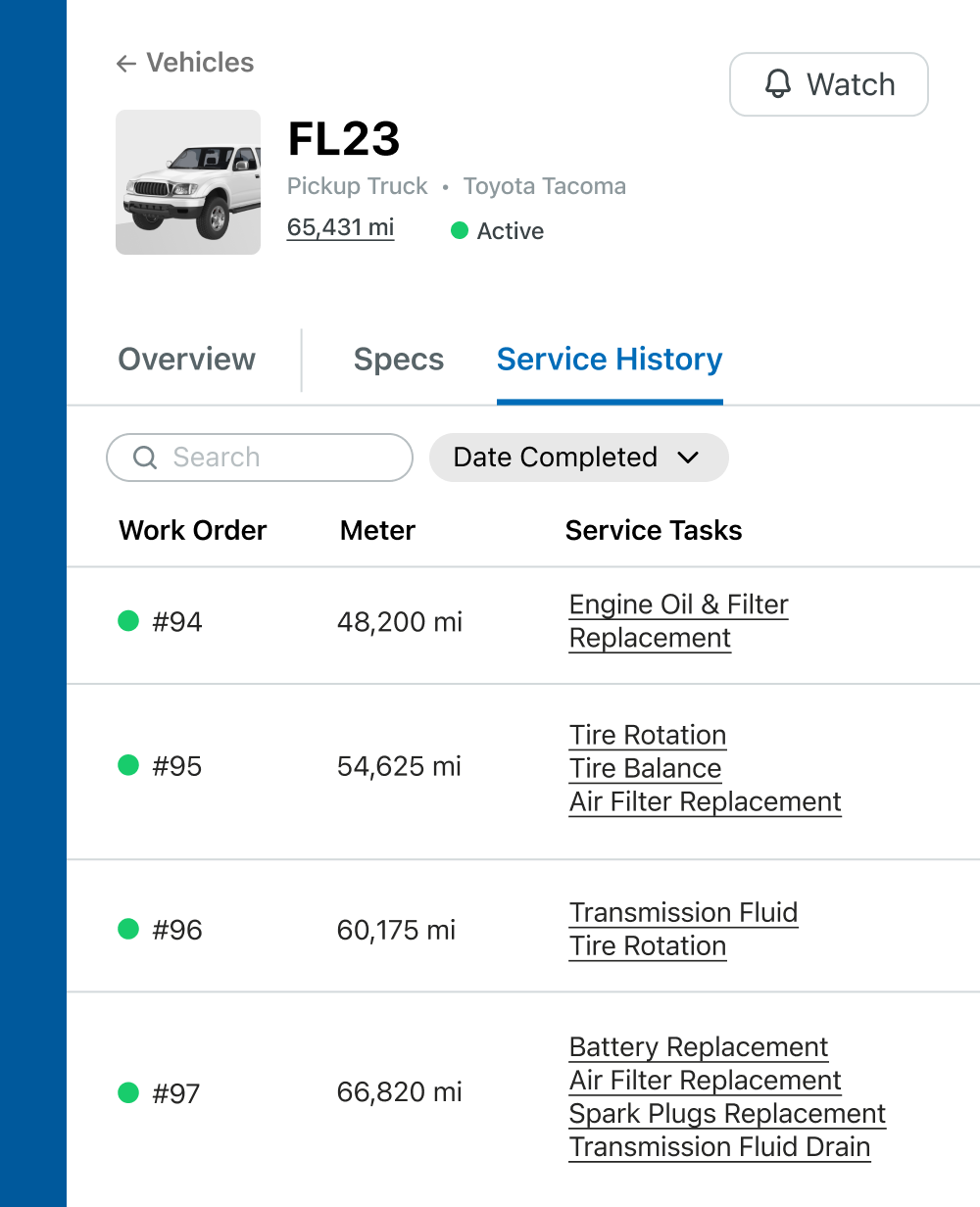Click the green Active status dot
The width and height of the screenshot is (980, 1207).
459,231
